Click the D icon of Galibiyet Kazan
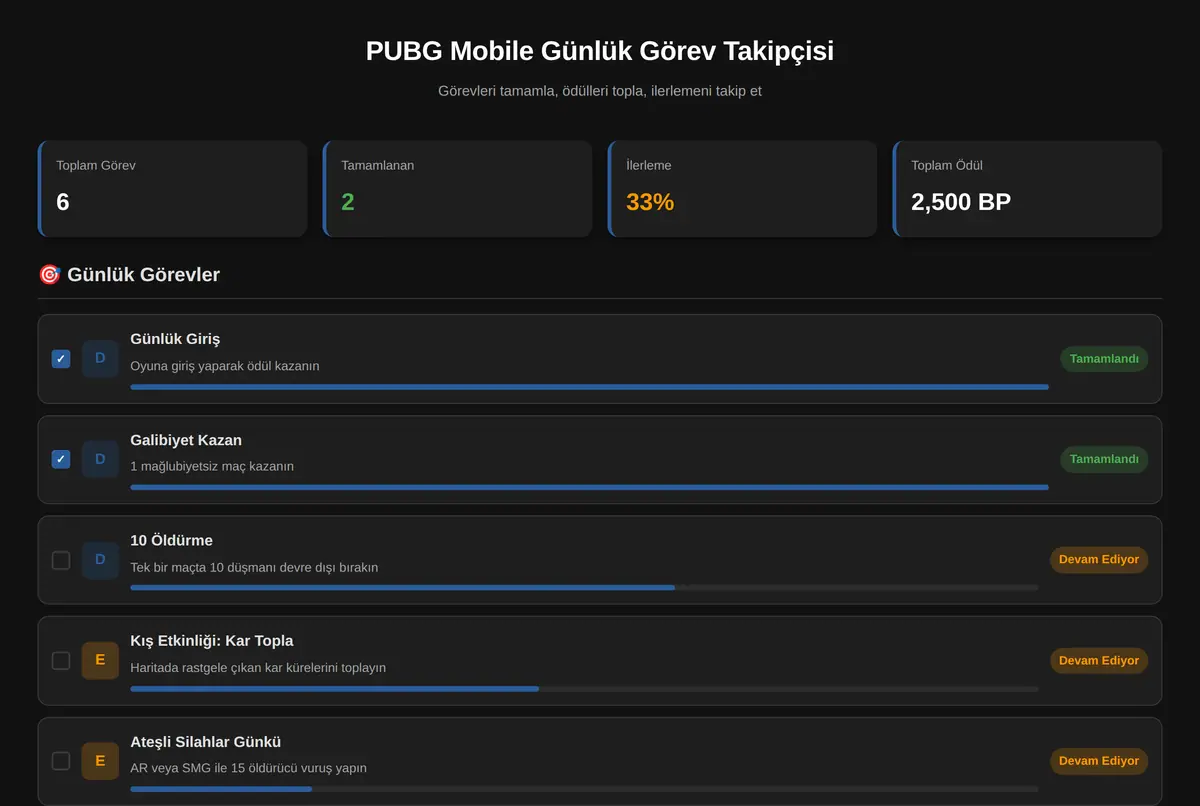This screenshot has width=1200, height=806. tap(100, 460)
